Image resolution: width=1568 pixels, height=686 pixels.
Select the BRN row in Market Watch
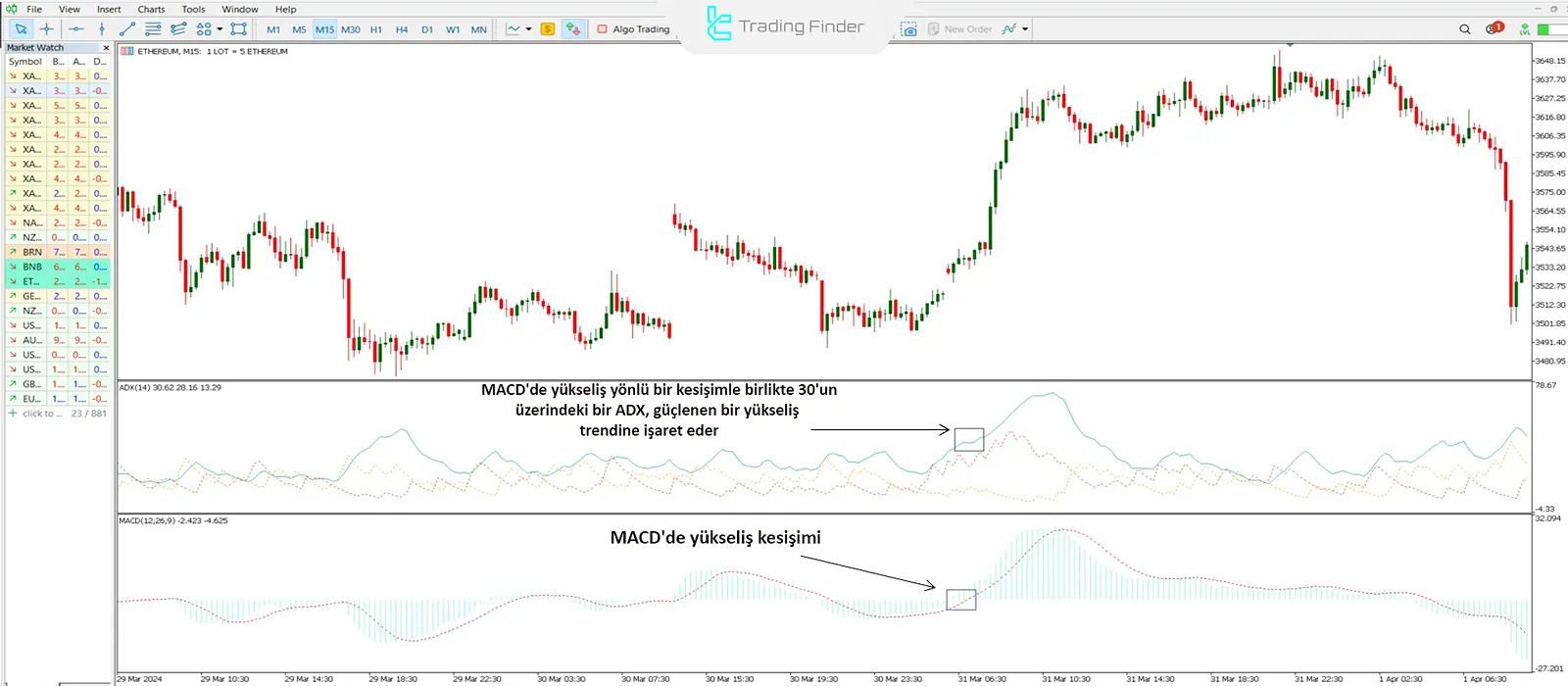pyautogui.click(x=58, y=252)
